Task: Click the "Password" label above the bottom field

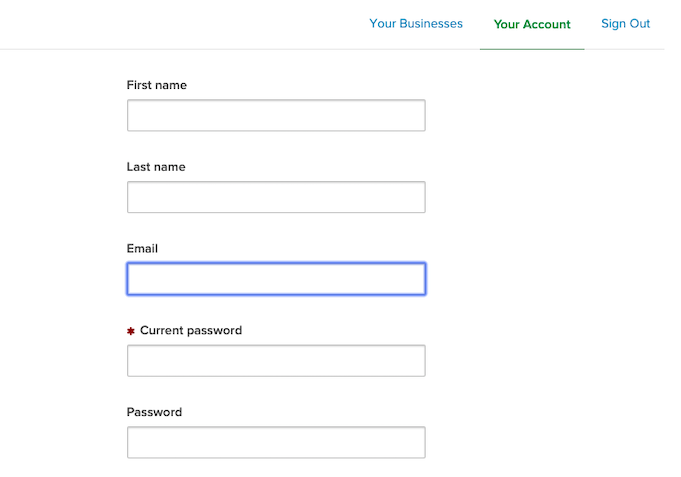Action: (154, 412)
